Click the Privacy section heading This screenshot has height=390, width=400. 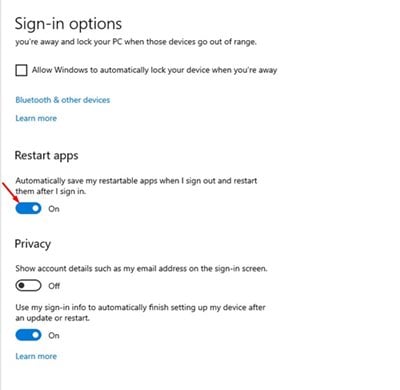click(33, 244)
